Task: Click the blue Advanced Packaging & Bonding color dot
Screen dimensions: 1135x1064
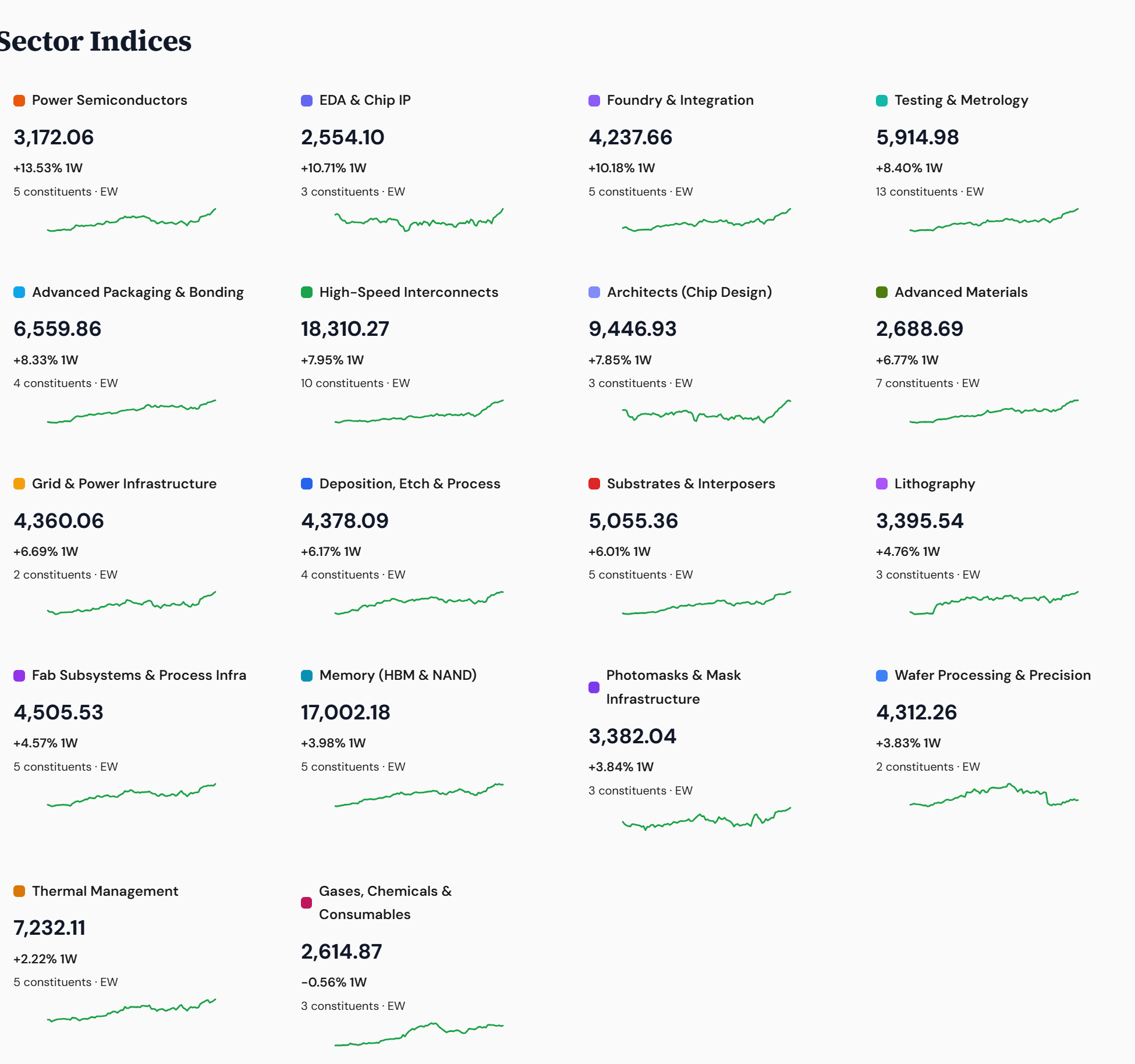Action: click(x=18, y=292)
